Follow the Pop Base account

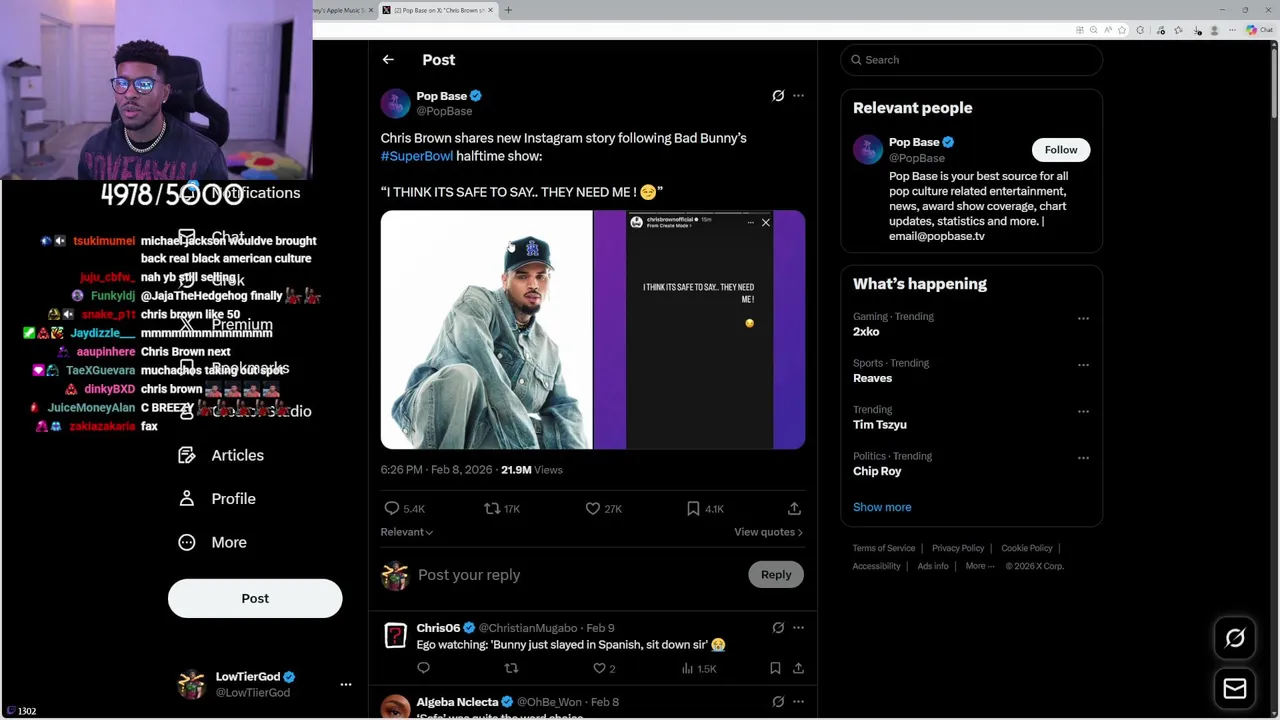click(1061, 150)
